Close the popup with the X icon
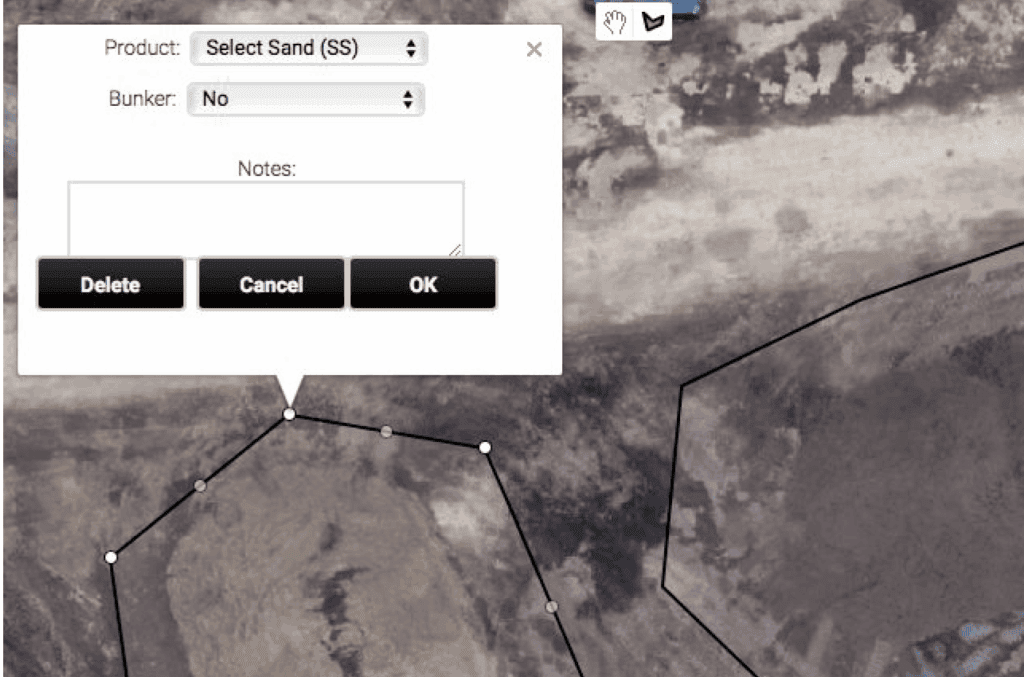 coord(534,50)
